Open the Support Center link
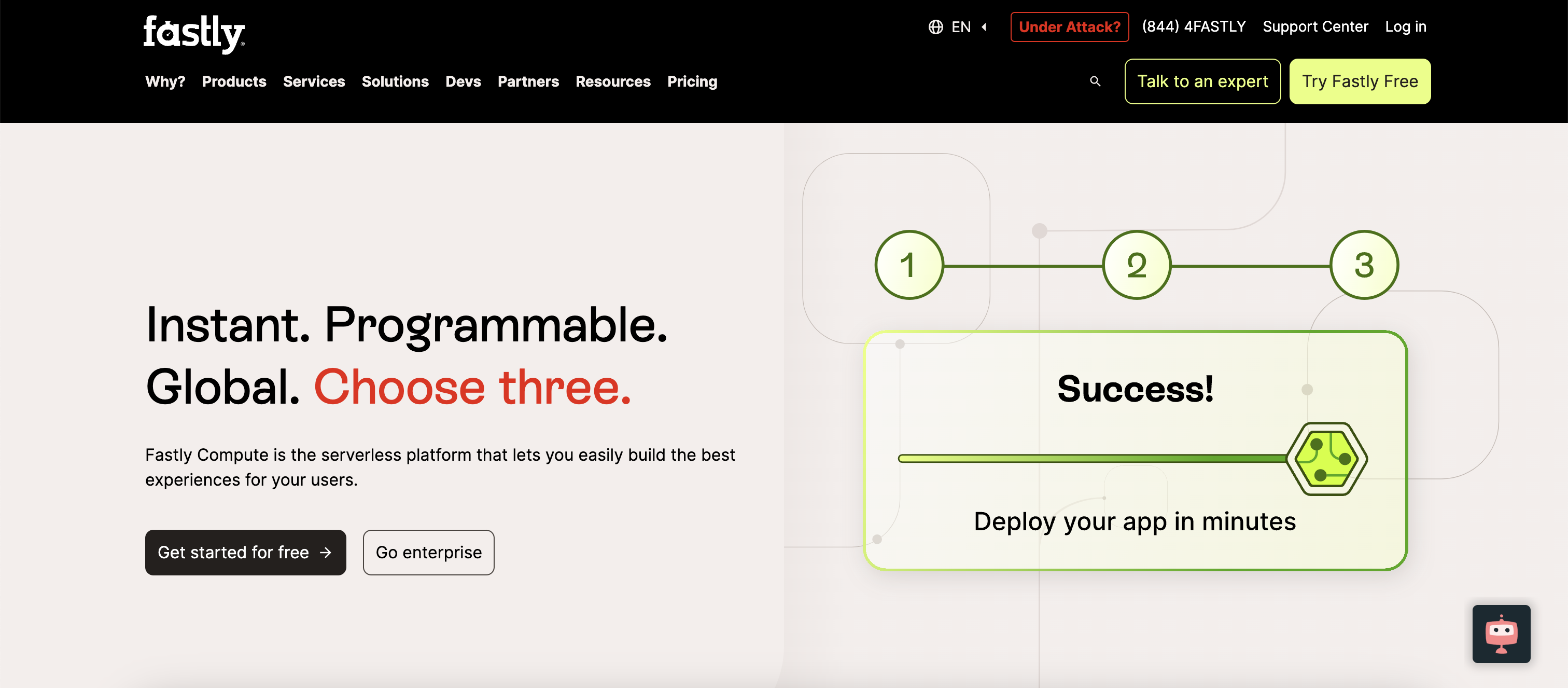Image resolution: width=1568 pixels, height=688 pixels. [x=1315, y=27]
